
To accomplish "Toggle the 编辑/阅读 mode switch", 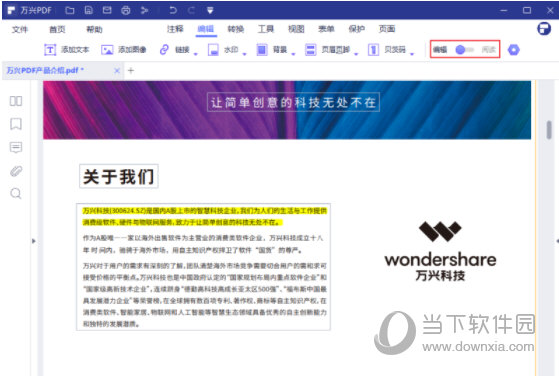I will pos(465,50).
